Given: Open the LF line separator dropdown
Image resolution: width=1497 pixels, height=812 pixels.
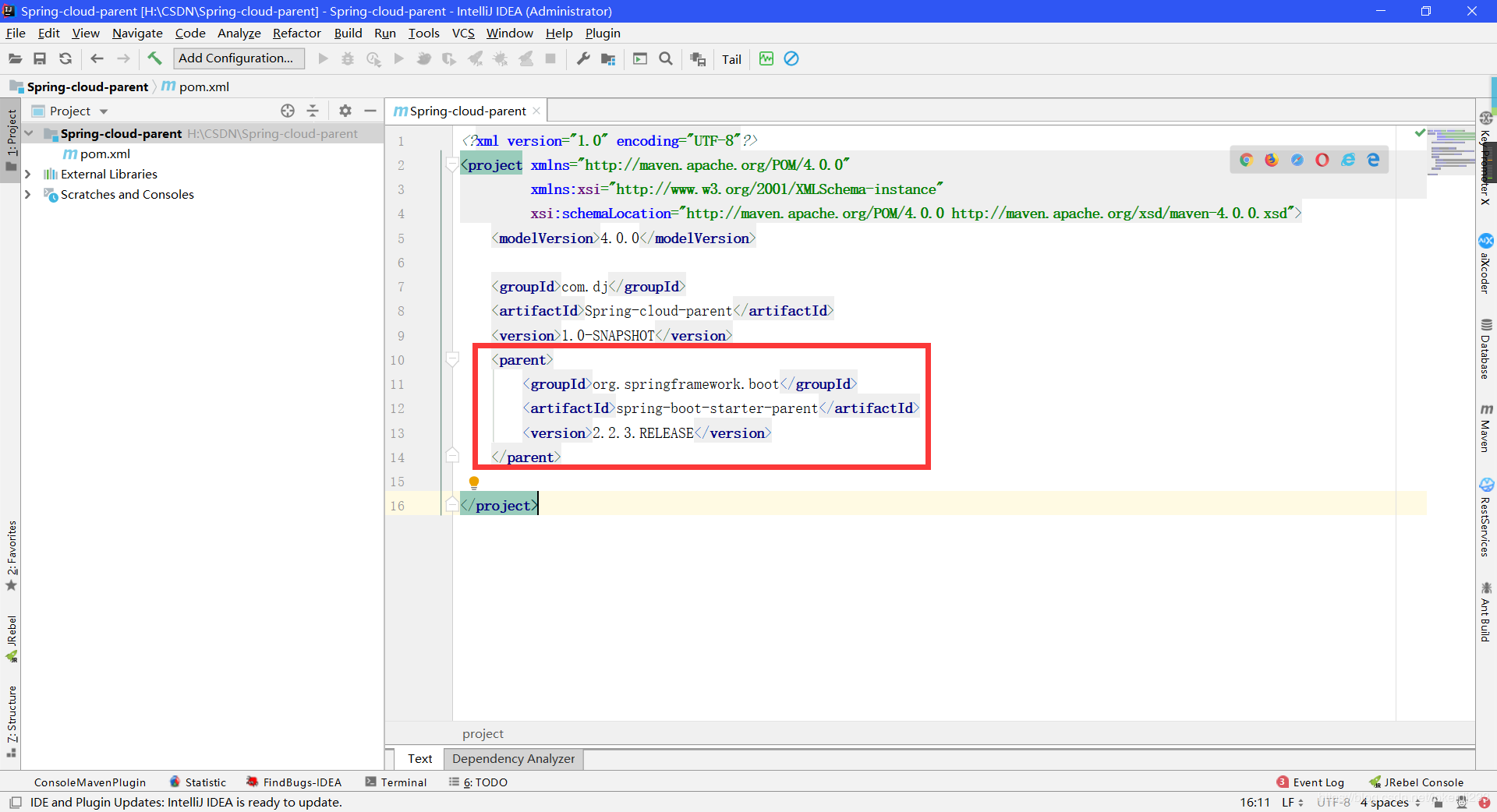Looking at the screenshot, I should 1293,802.
